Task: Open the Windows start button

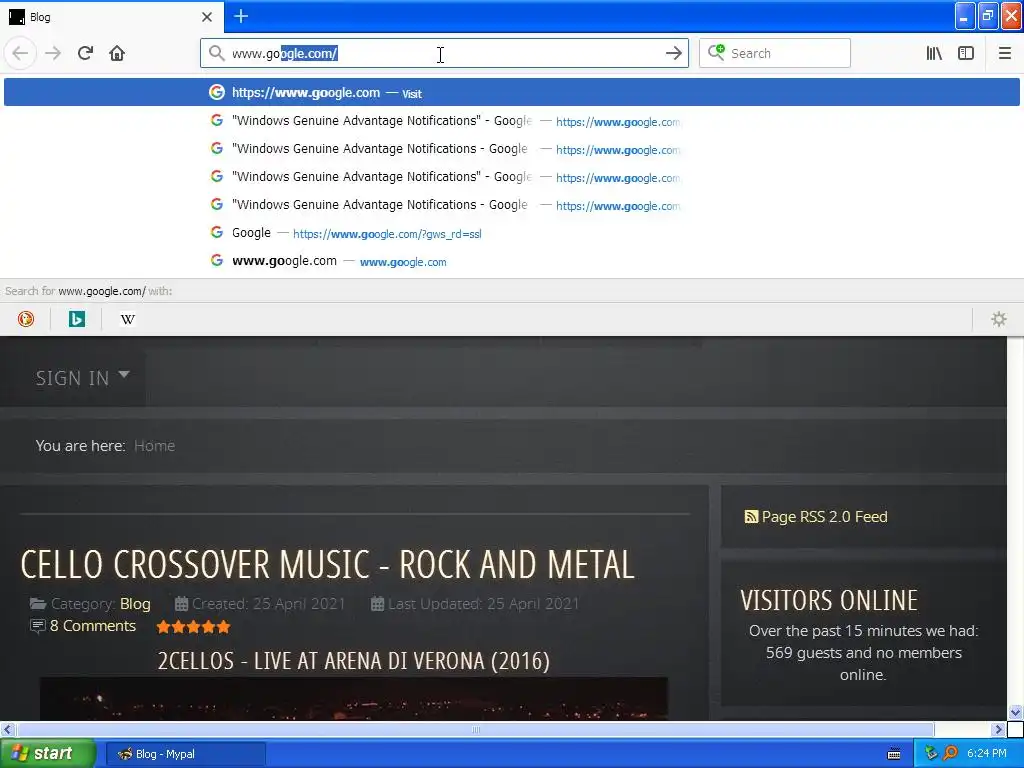Action: click(x=48, y=754)
